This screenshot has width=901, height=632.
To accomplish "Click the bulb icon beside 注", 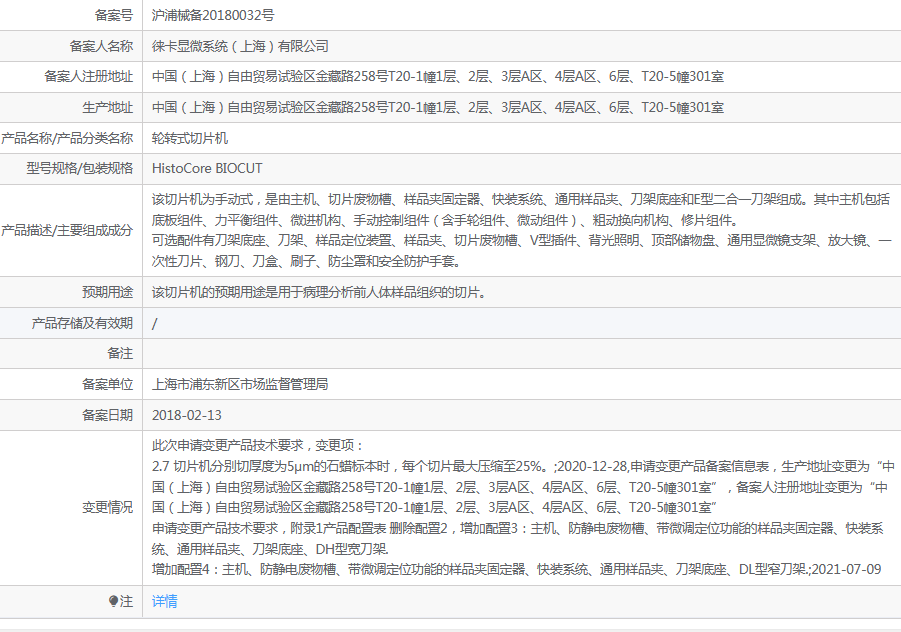I will 113,601.
